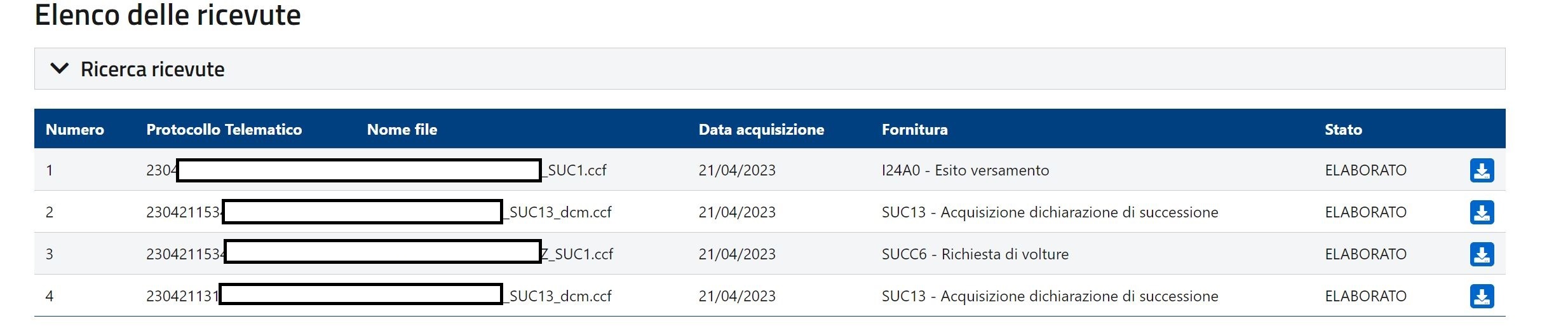Click Stato column header
1568x328 pixels.
pos(1343,130)
